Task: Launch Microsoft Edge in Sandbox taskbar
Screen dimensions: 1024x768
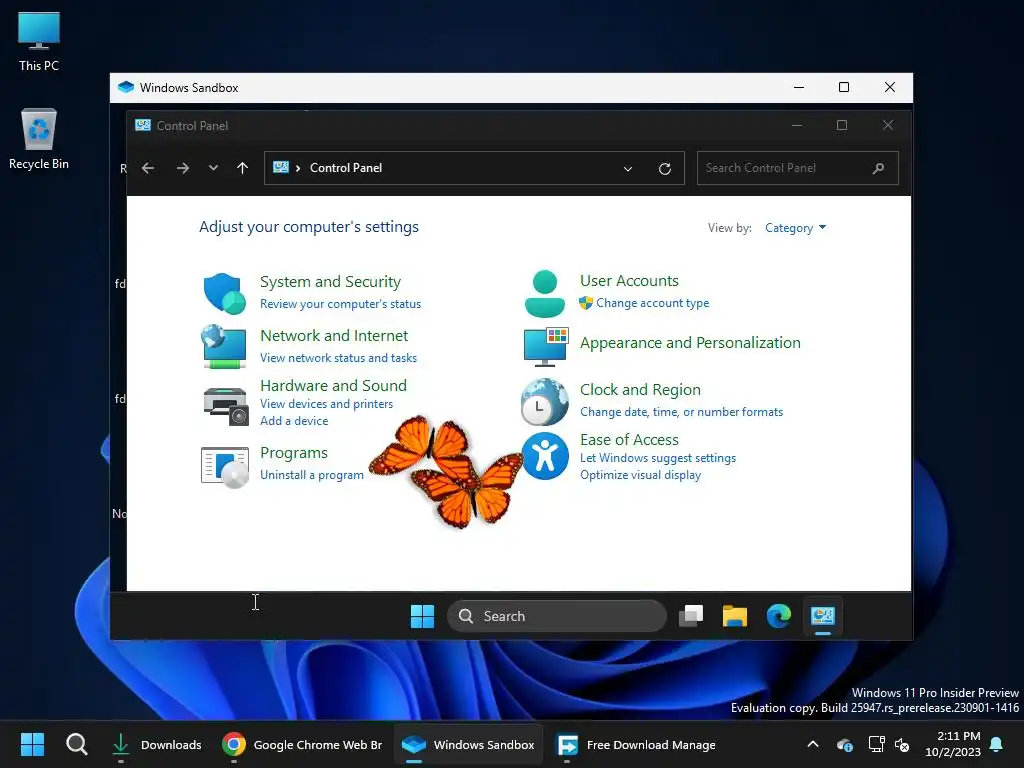Action: (x=778, y=616)
